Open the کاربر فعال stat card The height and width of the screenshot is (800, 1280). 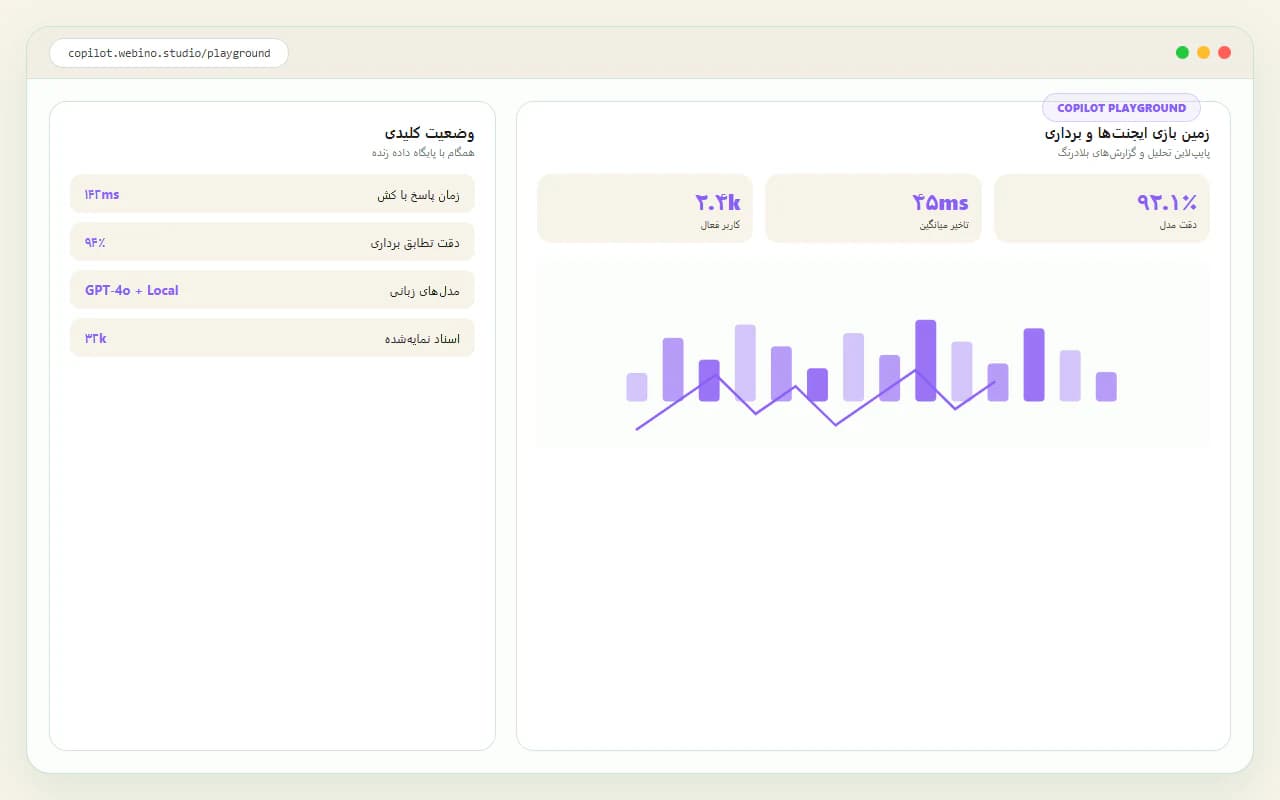pos(645,208)
